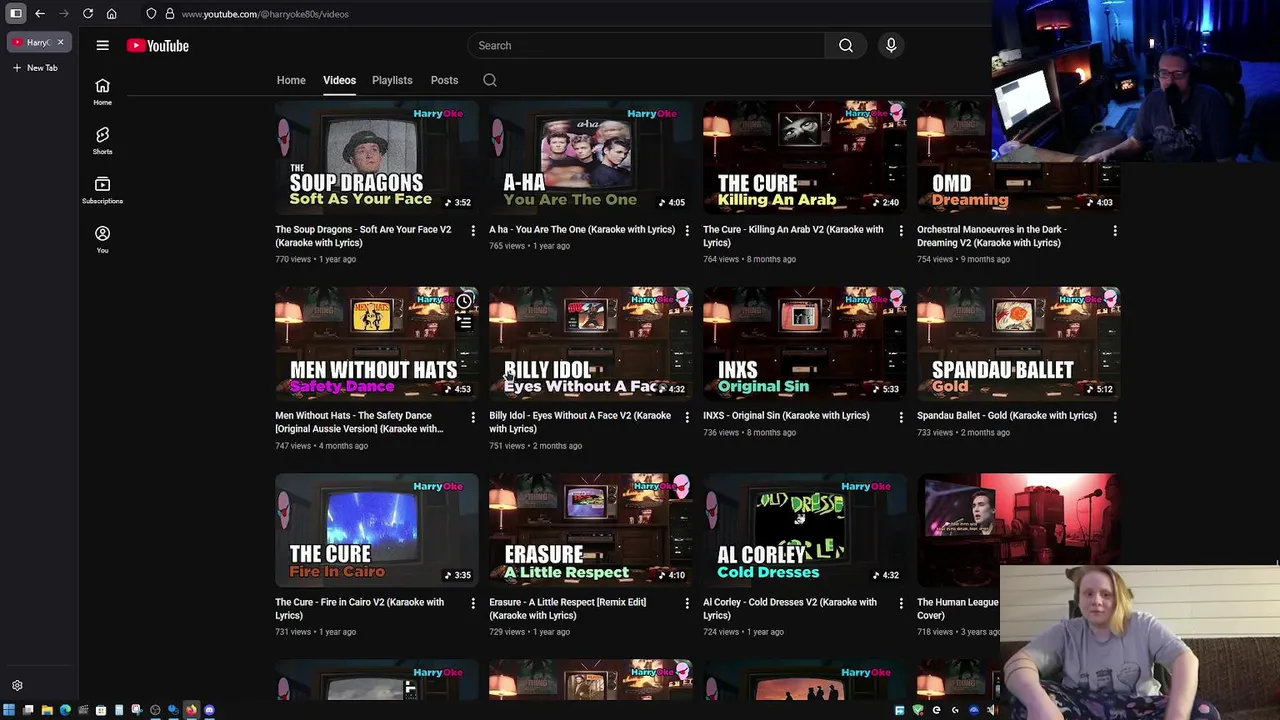Open File Explorer folder in taskbar
This screenshot has height=720, width=1280.
(x=47, y=710)
